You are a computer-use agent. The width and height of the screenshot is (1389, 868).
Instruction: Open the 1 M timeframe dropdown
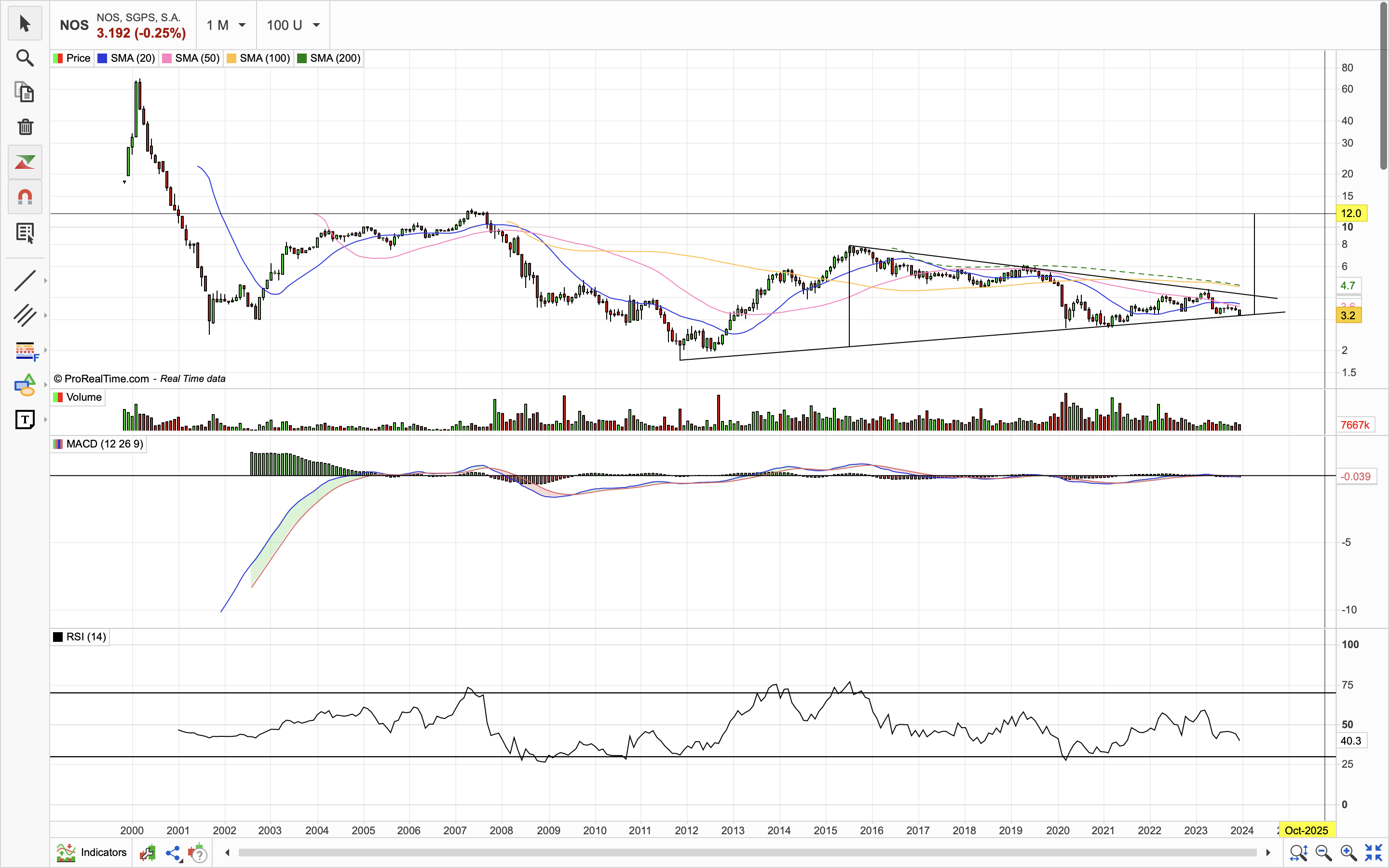pos(226,25)
